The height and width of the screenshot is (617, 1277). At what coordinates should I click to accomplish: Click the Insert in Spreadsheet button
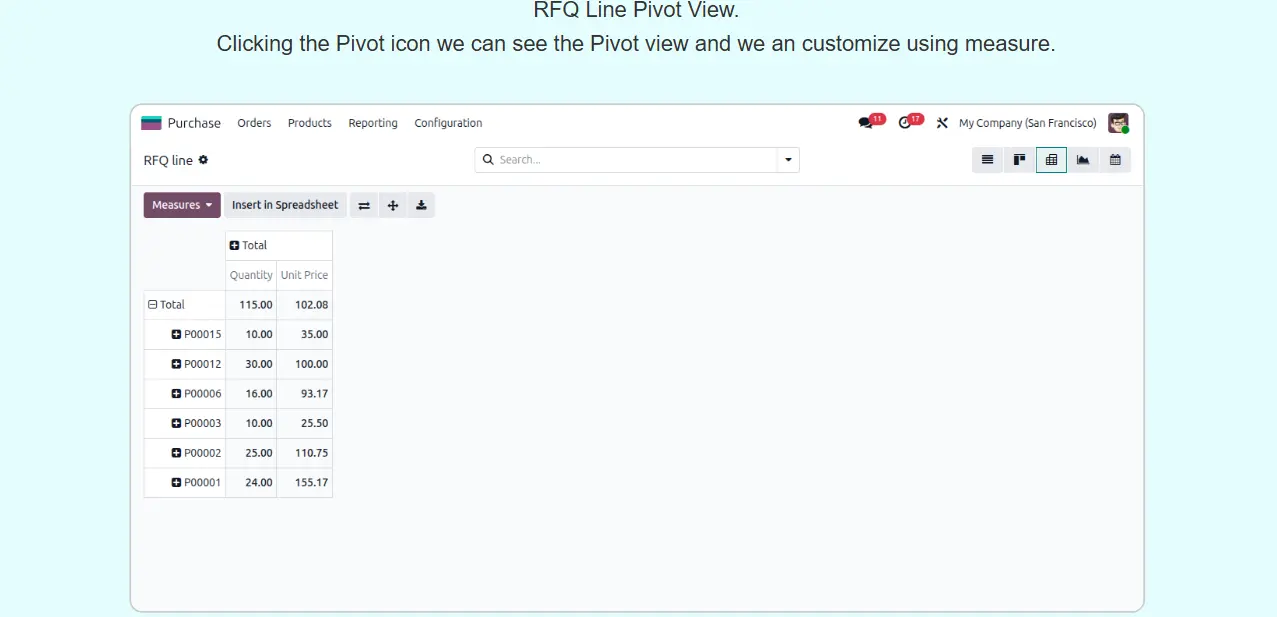point(285,205)
